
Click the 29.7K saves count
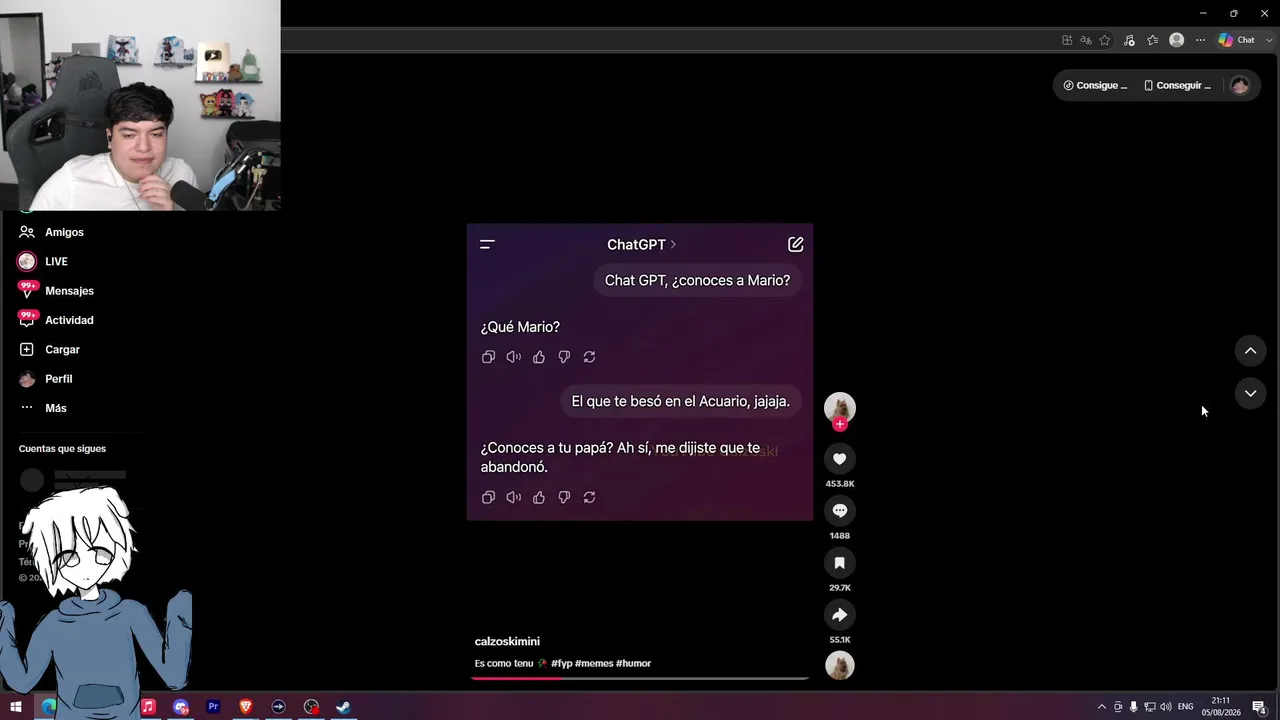(840, 588)
